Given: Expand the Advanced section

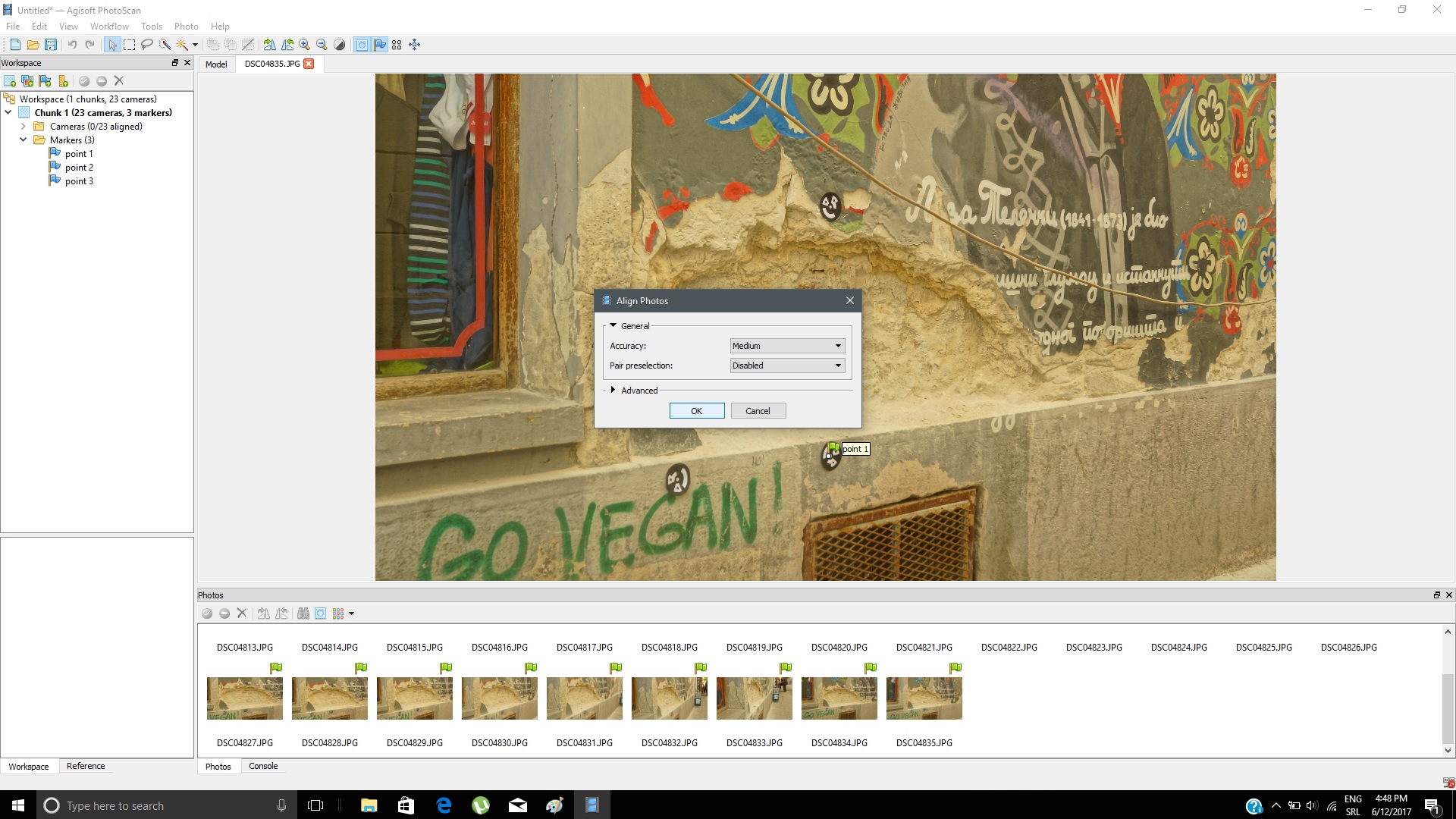Looking at the screenshot, I should pos(613,391).
